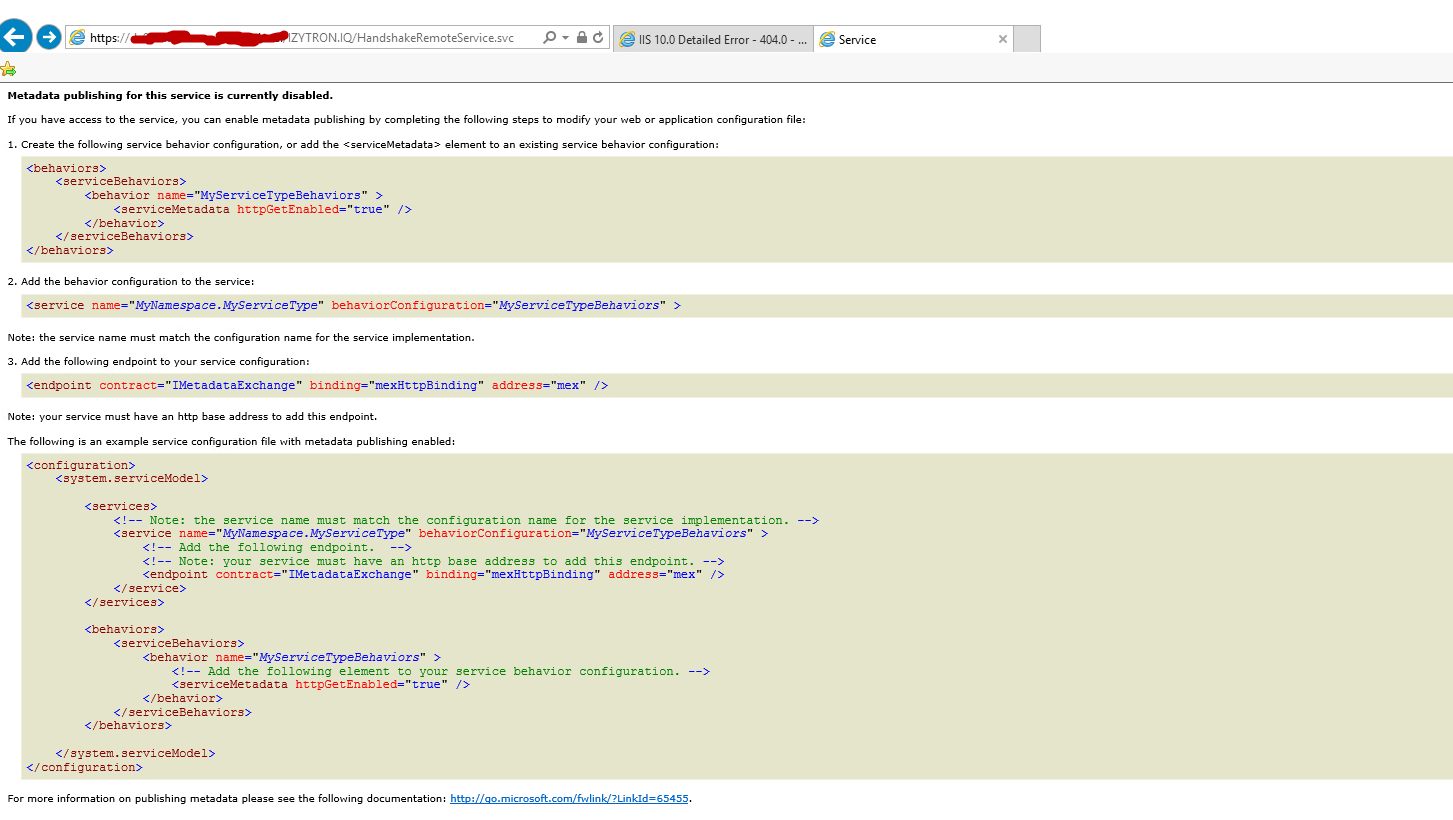Viewport: 1453px width, 820px height.
Task: Go forward with the Forward arrow button
Action: click(x=48, y=38)
